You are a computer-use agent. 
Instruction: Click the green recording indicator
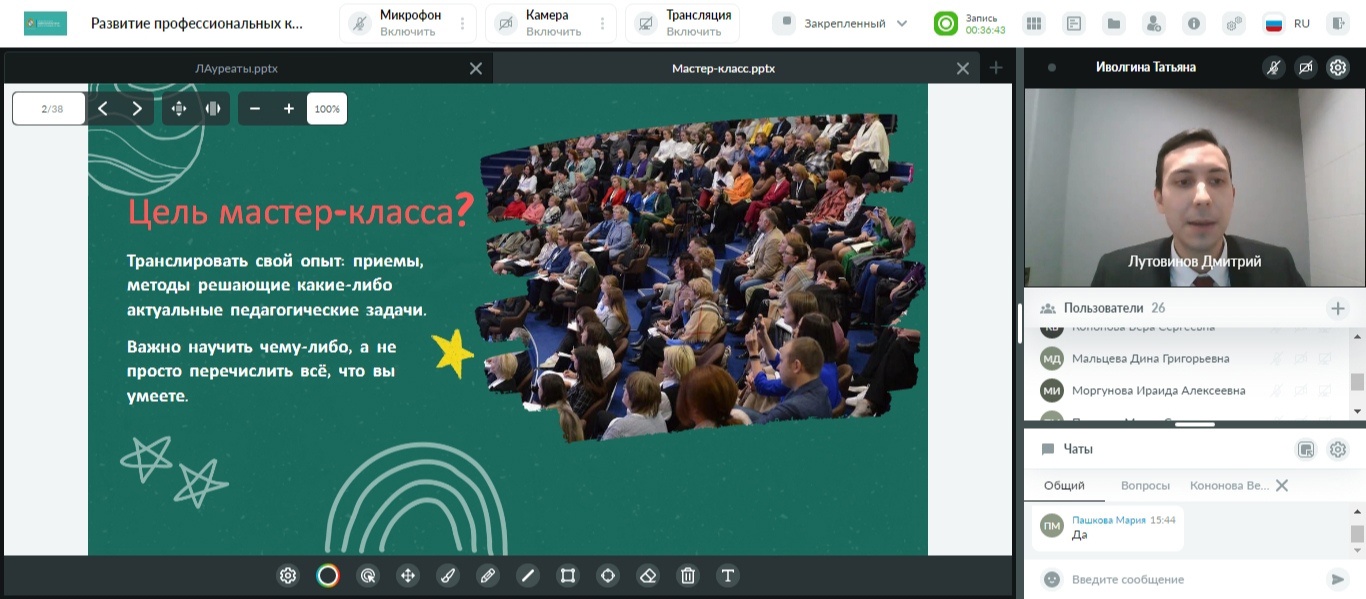click(946, 23)
